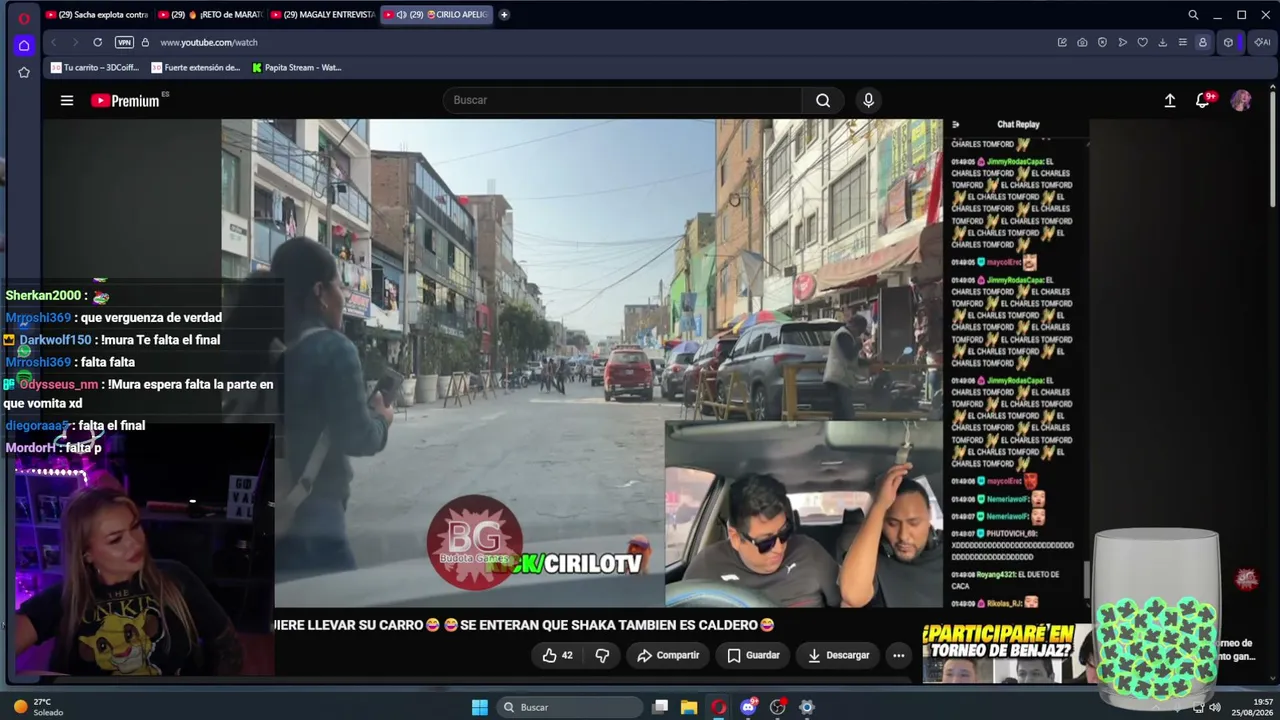Open the Windows Start menu

(x=480, y=707)
